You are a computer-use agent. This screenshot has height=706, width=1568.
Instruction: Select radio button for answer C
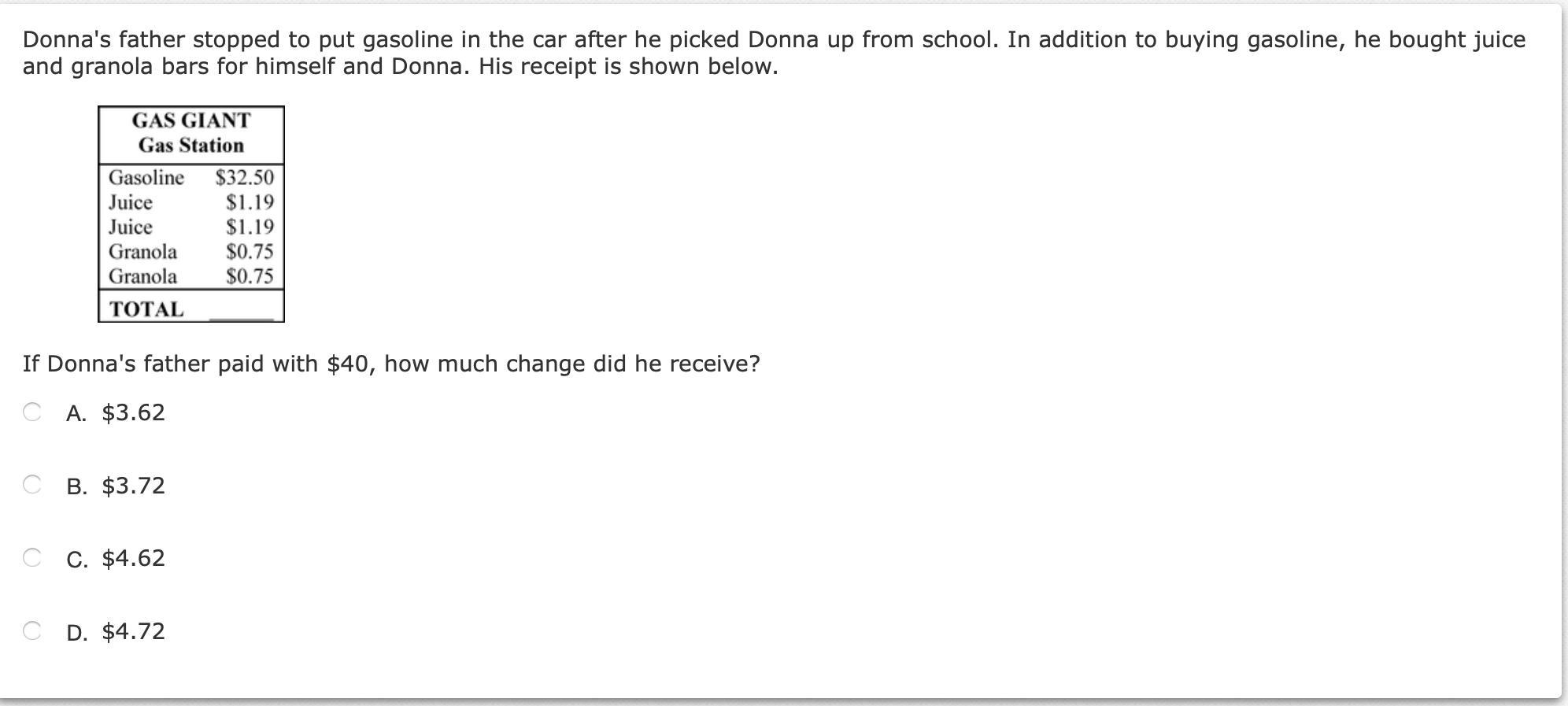pos(31,557)
